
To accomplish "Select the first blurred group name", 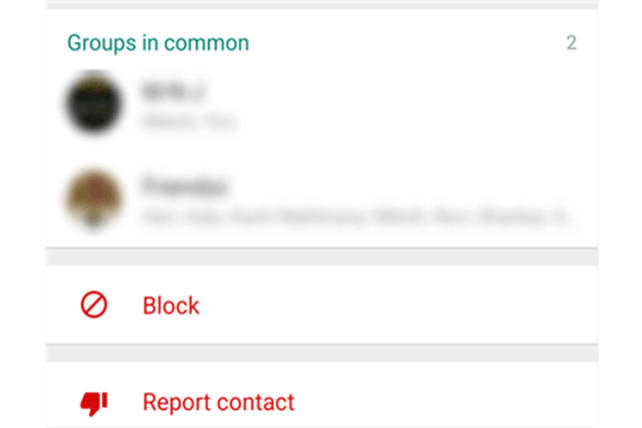I will point(172,91).
